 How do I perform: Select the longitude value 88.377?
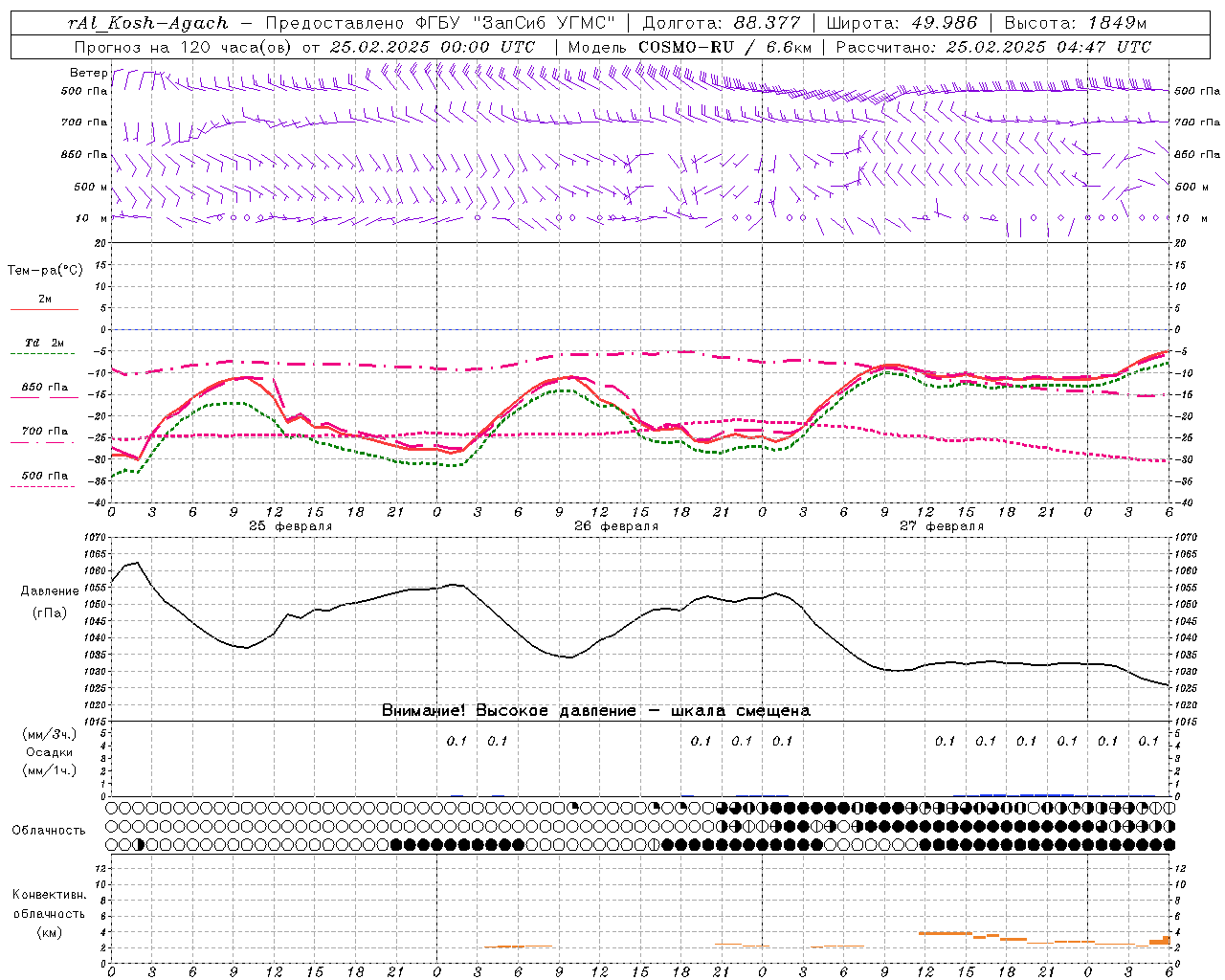[767, 23]
